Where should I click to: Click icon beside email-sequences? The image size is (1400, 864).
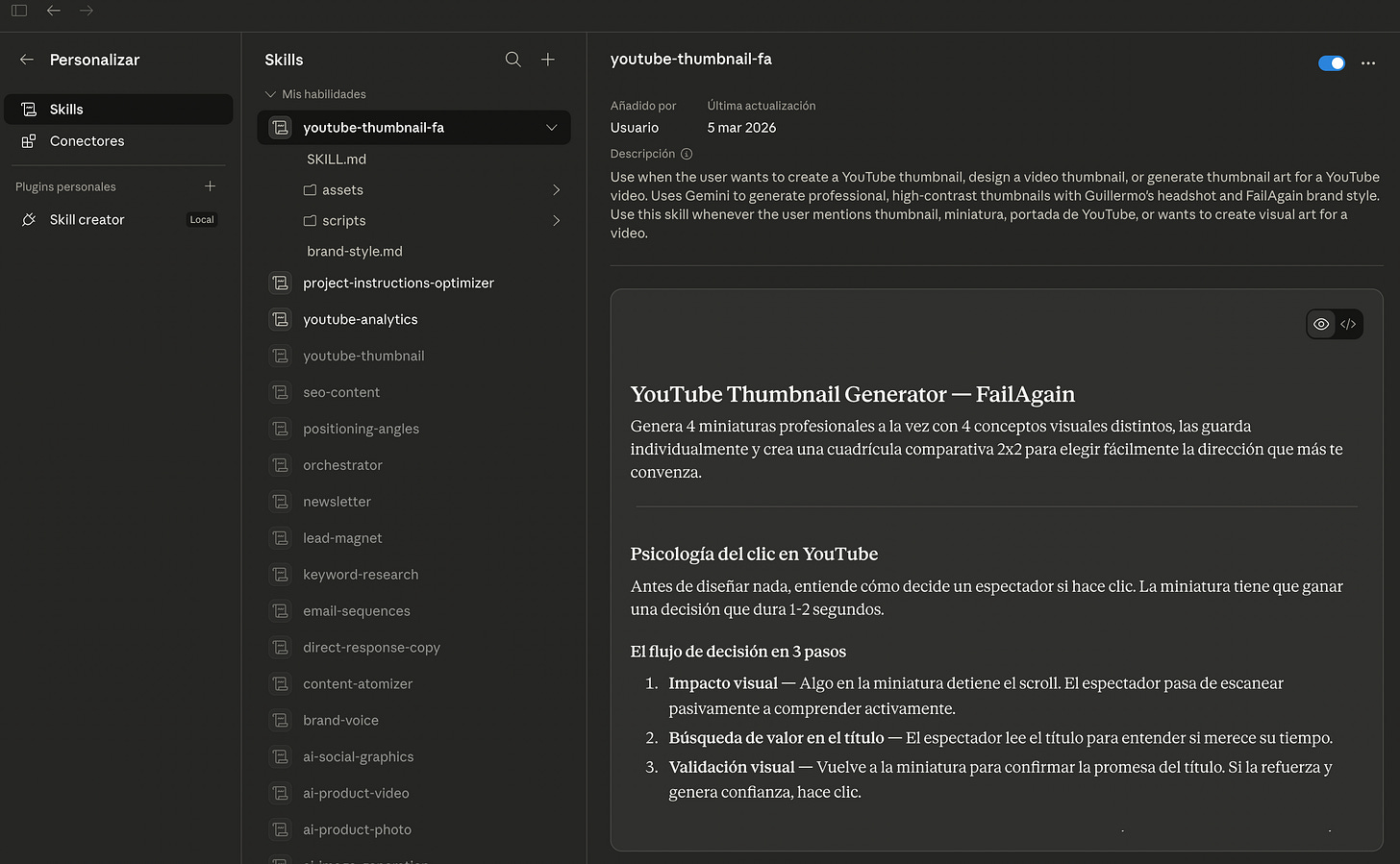pyautogui.click(x=280, y=612)
